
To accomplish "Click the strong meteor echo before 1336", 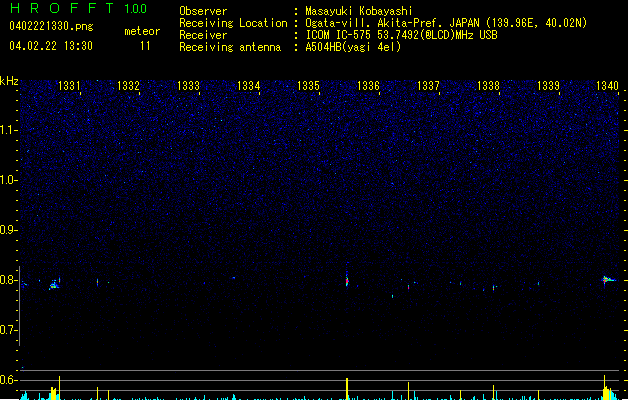I will (x=347, y=280).
